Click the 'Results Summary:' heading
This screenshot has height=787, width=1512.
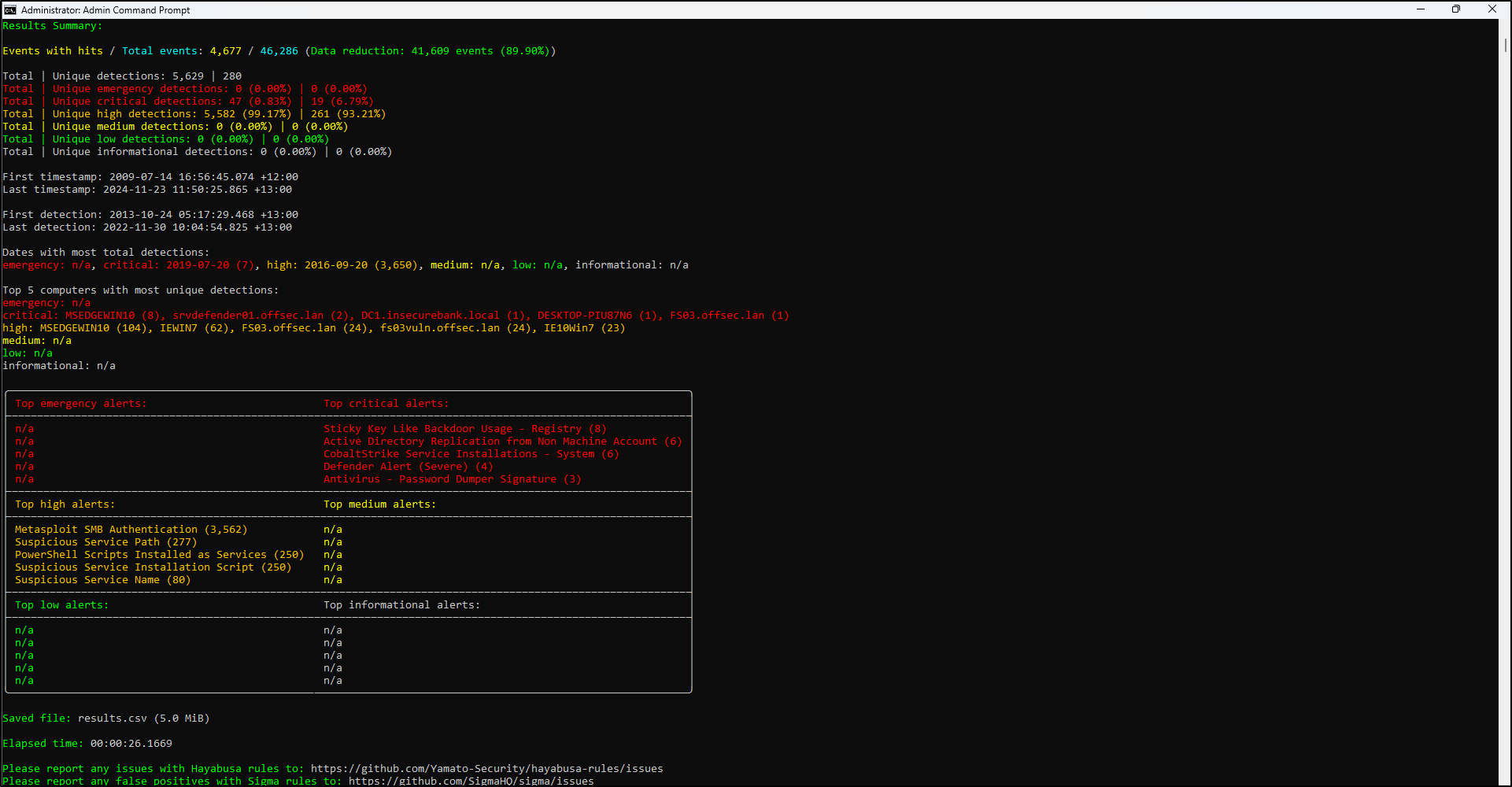pos(52,26)
